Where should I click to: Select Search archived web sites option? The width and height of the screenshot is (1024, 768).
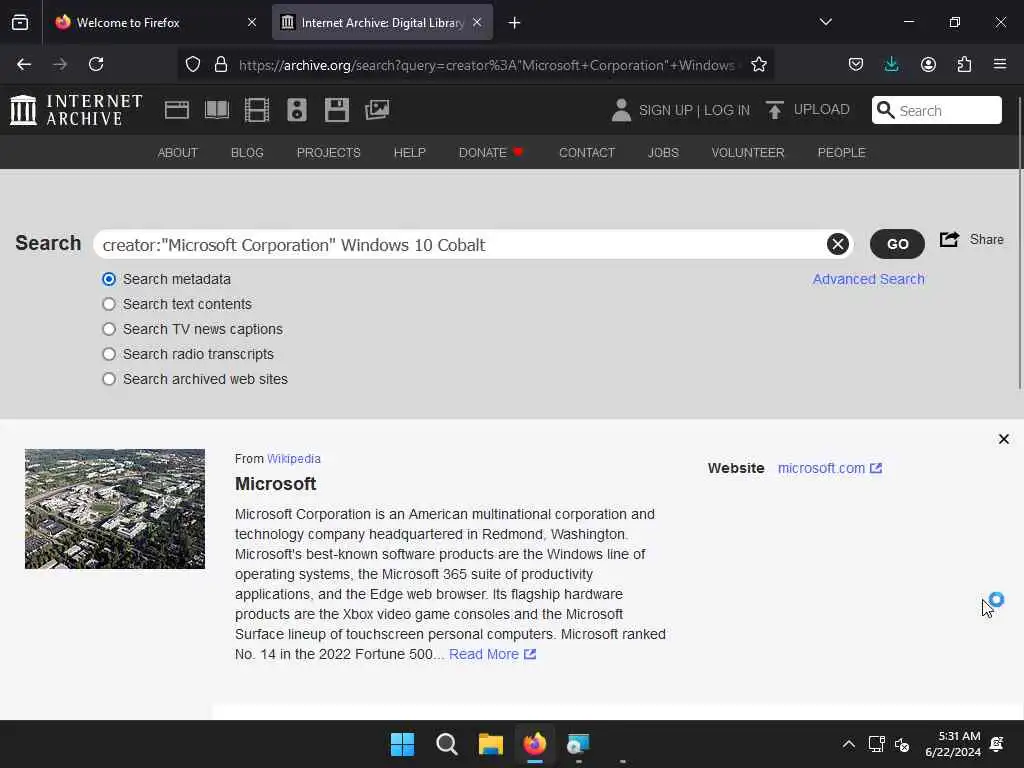click(109, 379)
